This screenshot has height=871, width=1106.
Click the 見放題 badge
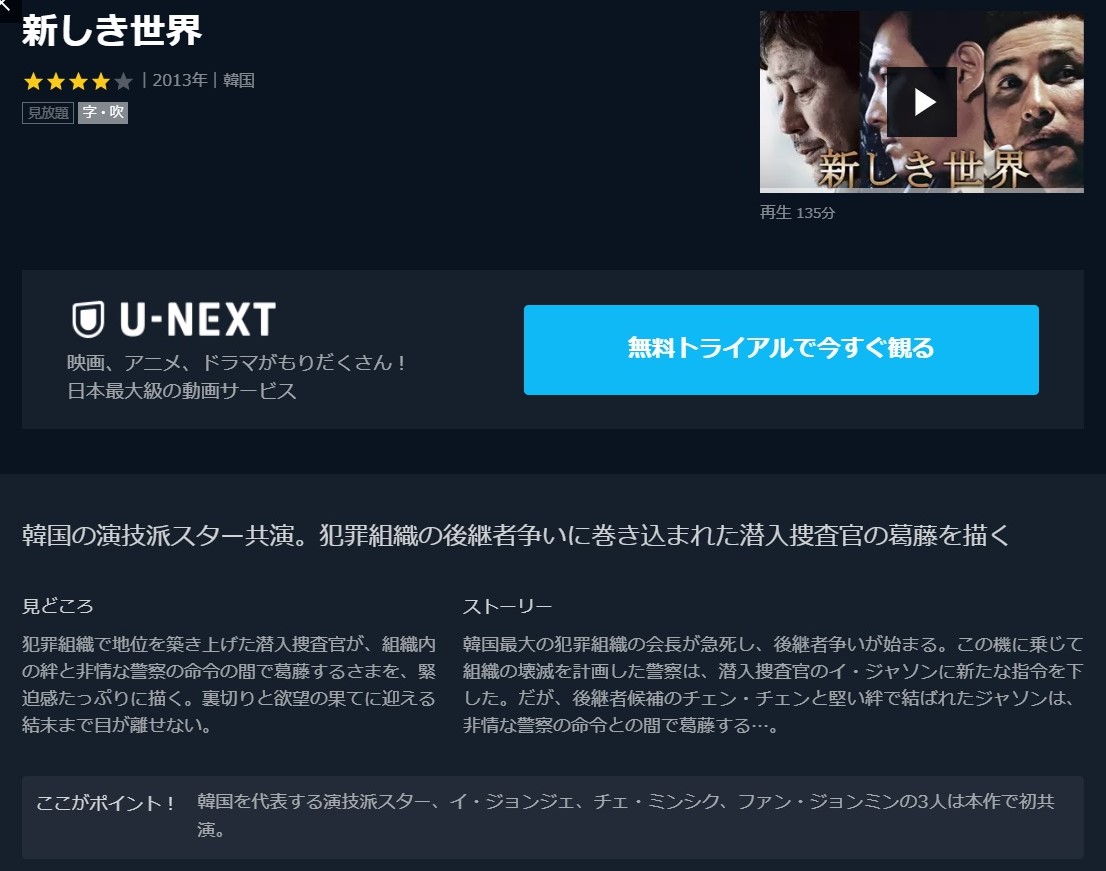point(48,113)
